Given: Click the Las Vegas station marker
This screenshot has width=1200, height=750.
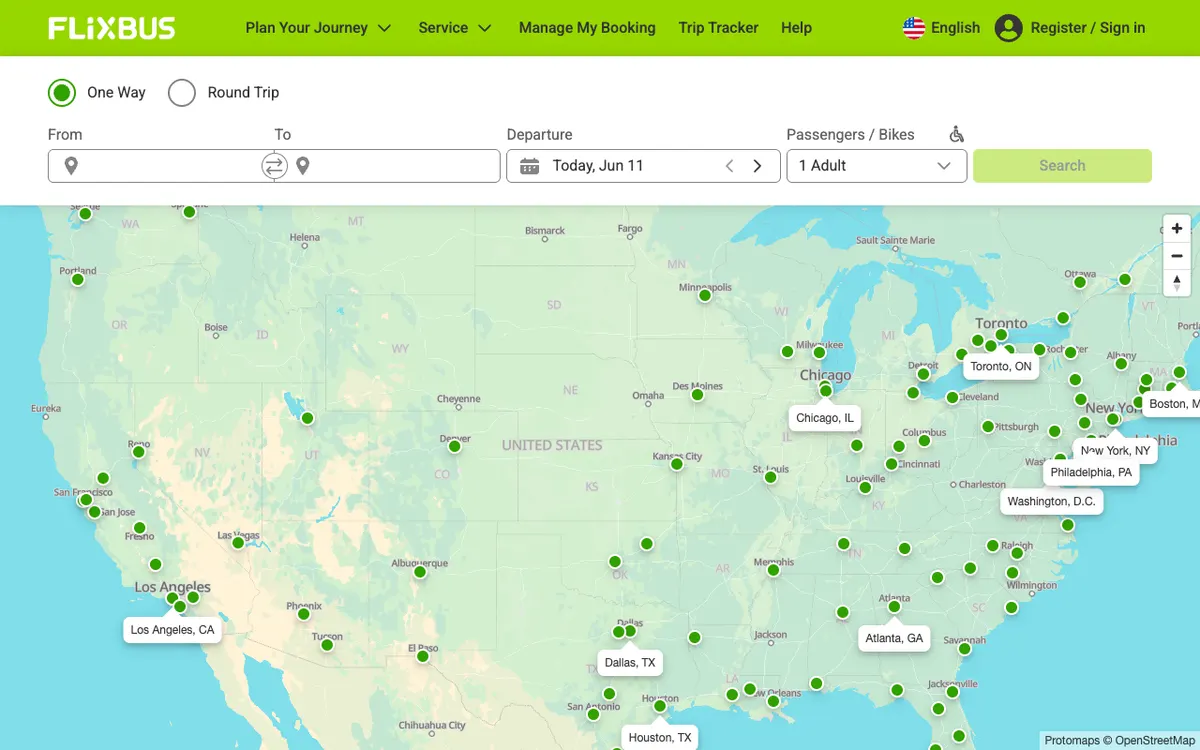Looking at the screenshot, I should click(x=238, y=543).
